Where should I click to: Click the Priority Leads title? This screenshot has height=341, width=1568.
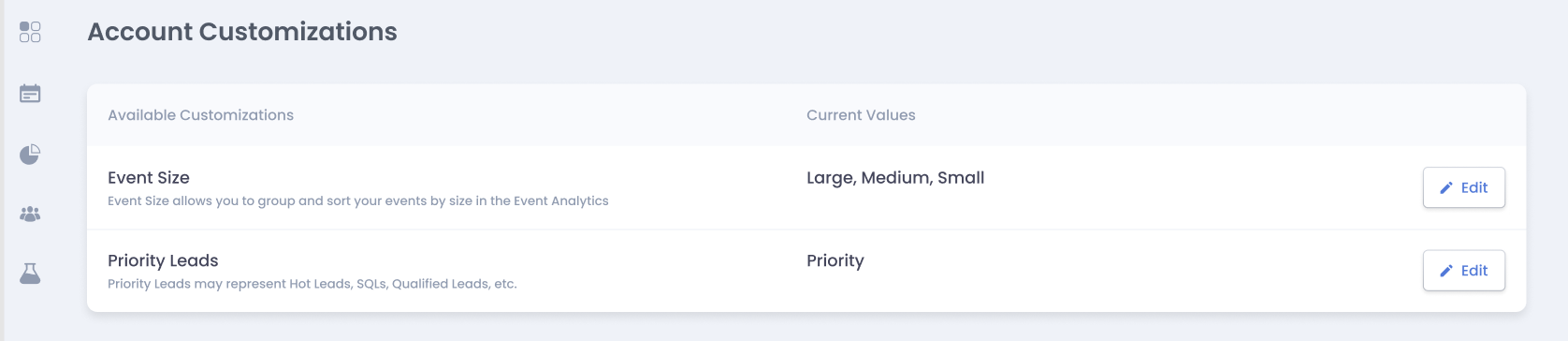click(x=163, y=260)
